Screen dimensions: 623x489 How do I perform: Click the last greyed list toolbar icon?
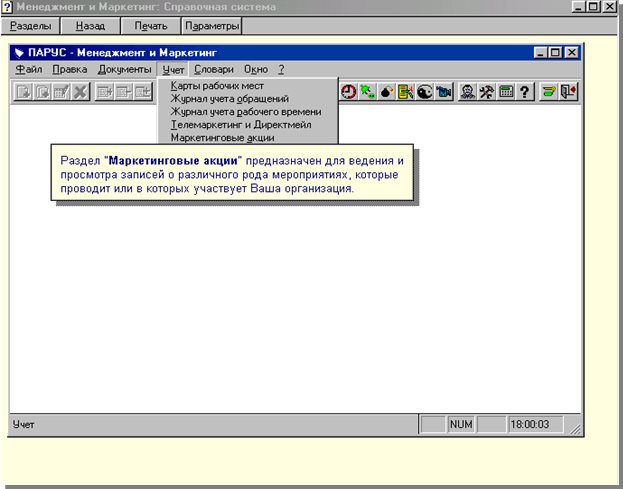click(x=143, y=92)
